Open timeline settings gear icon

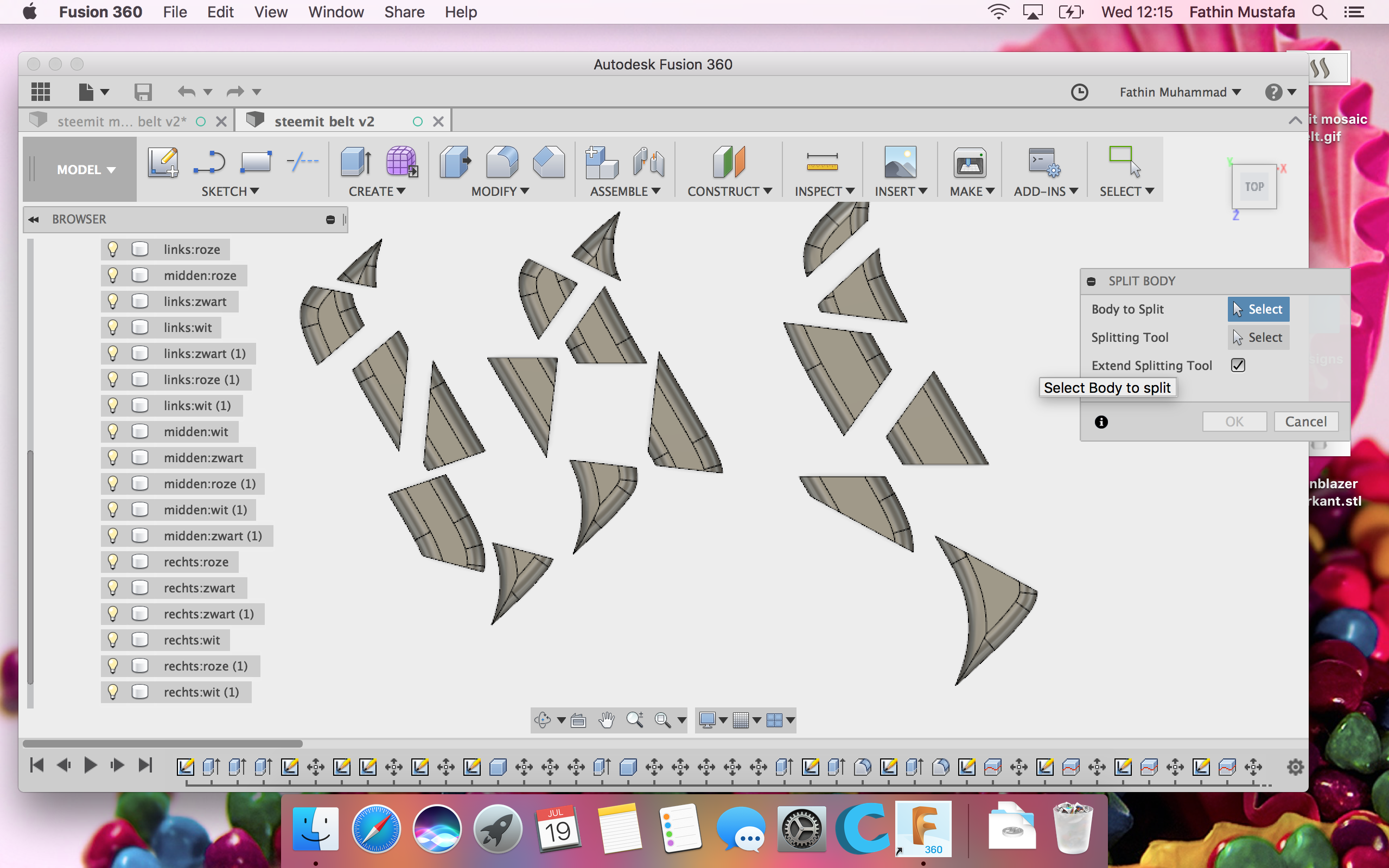coord(1295,767)
